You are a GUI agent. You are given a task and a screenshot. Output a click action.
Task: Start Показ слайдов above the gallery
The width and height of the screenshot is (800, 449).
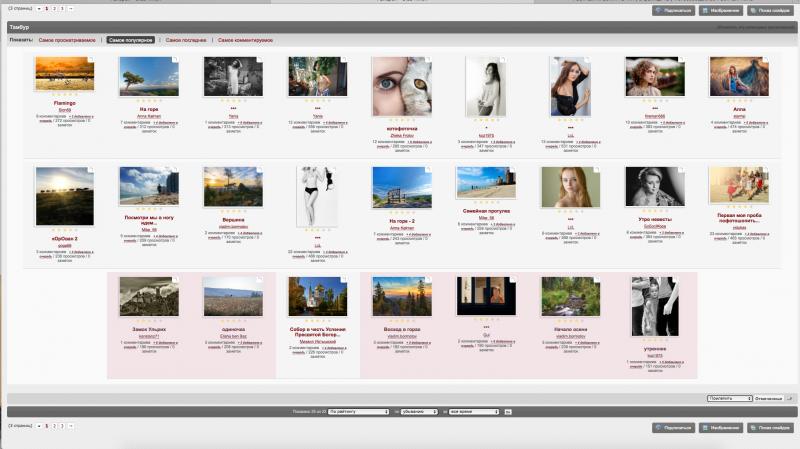[x=769, y=10]
